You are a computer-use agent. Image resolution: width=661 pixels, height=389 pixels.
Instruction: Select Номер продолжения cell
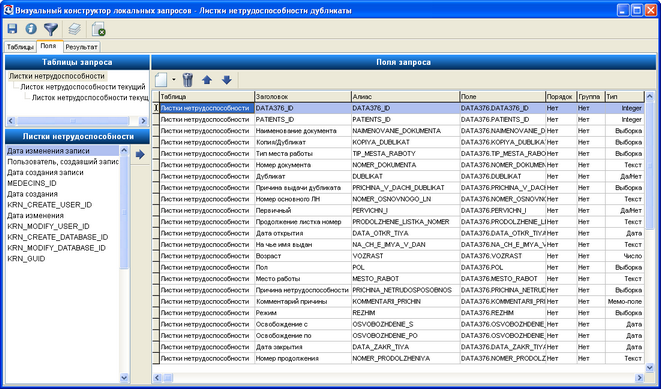[303, 359]
